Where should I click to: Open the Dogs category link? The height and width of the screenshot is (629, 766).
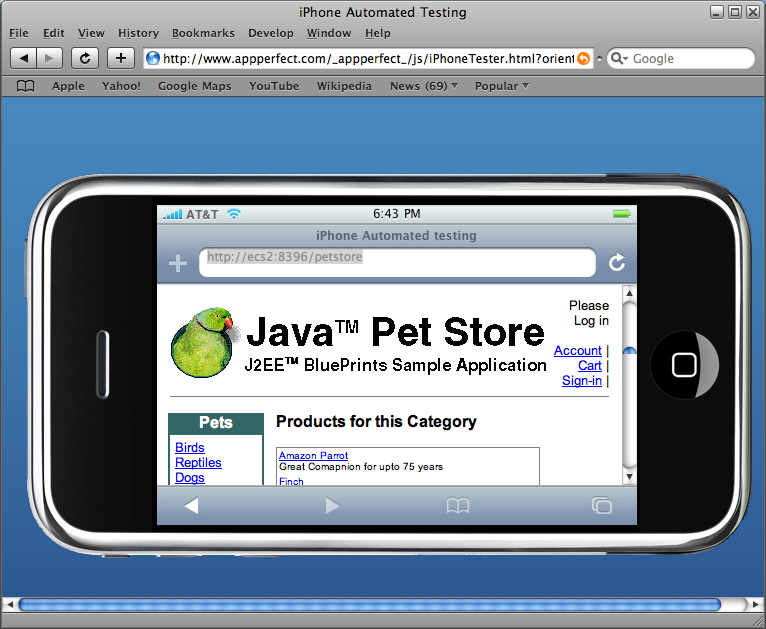[x=190, y=478]
